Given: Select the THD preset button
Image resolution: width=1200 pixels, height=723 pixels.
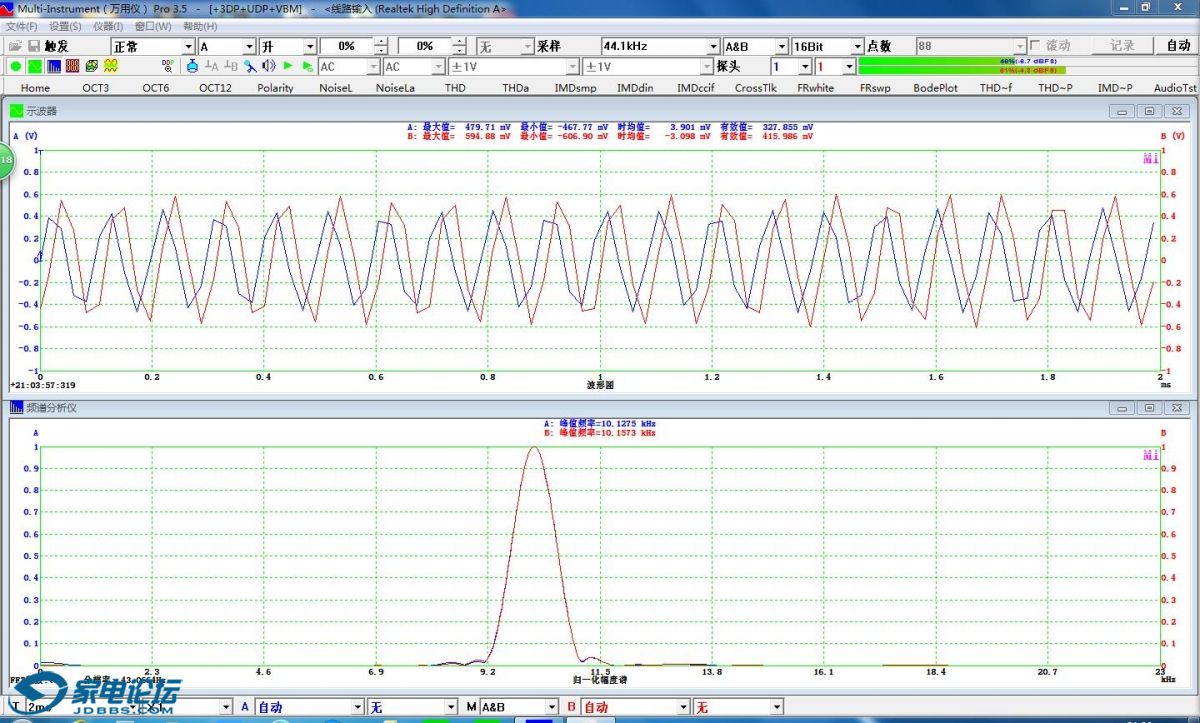Looking at the screenshot, I should (455, 88).
